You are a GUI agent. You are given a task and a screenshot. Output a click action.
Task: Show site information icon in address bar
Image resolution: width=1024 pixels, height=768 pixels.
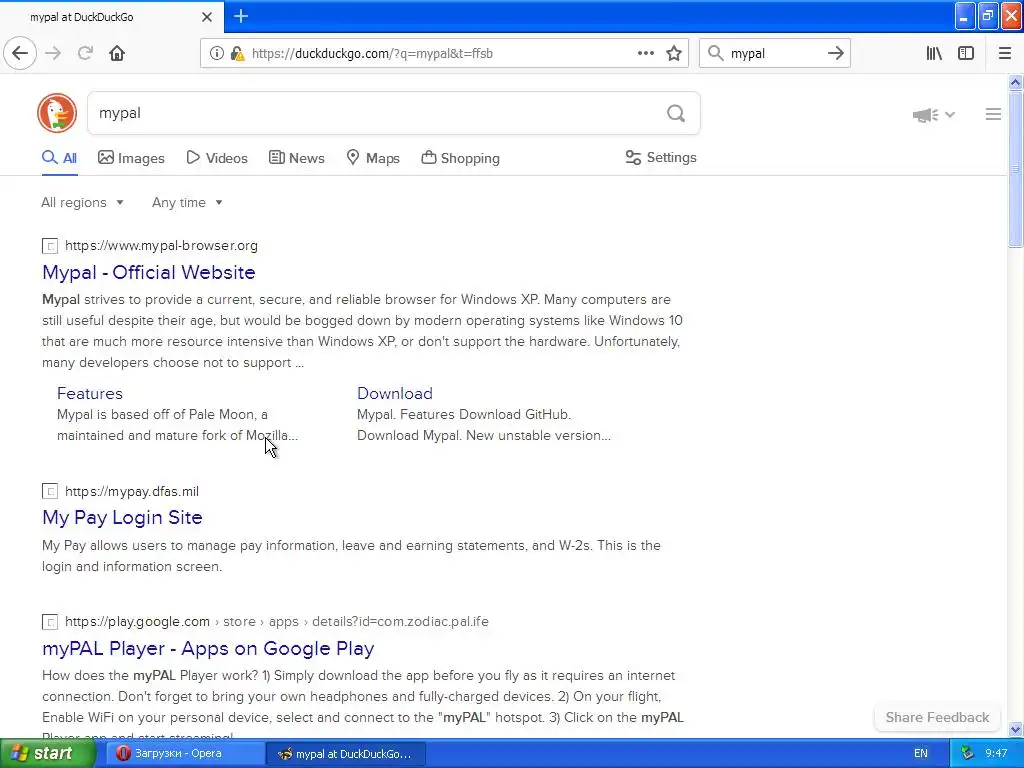click(216, 54)
